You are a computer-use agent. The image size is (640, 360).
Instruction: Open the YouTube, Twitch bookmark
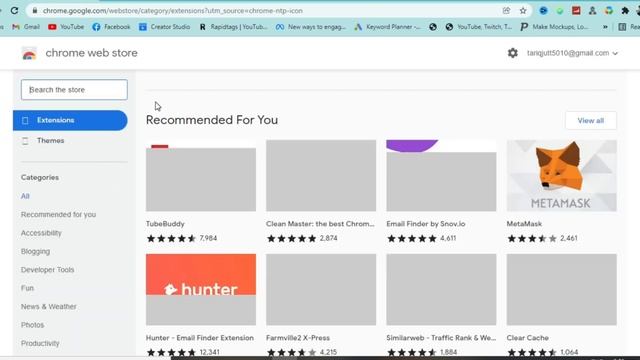click(478, 27)
